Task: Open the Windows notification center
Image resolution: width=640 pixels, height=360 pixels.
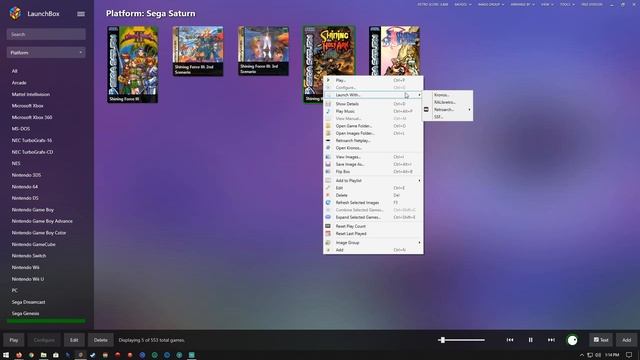Action: click(629, 355)
